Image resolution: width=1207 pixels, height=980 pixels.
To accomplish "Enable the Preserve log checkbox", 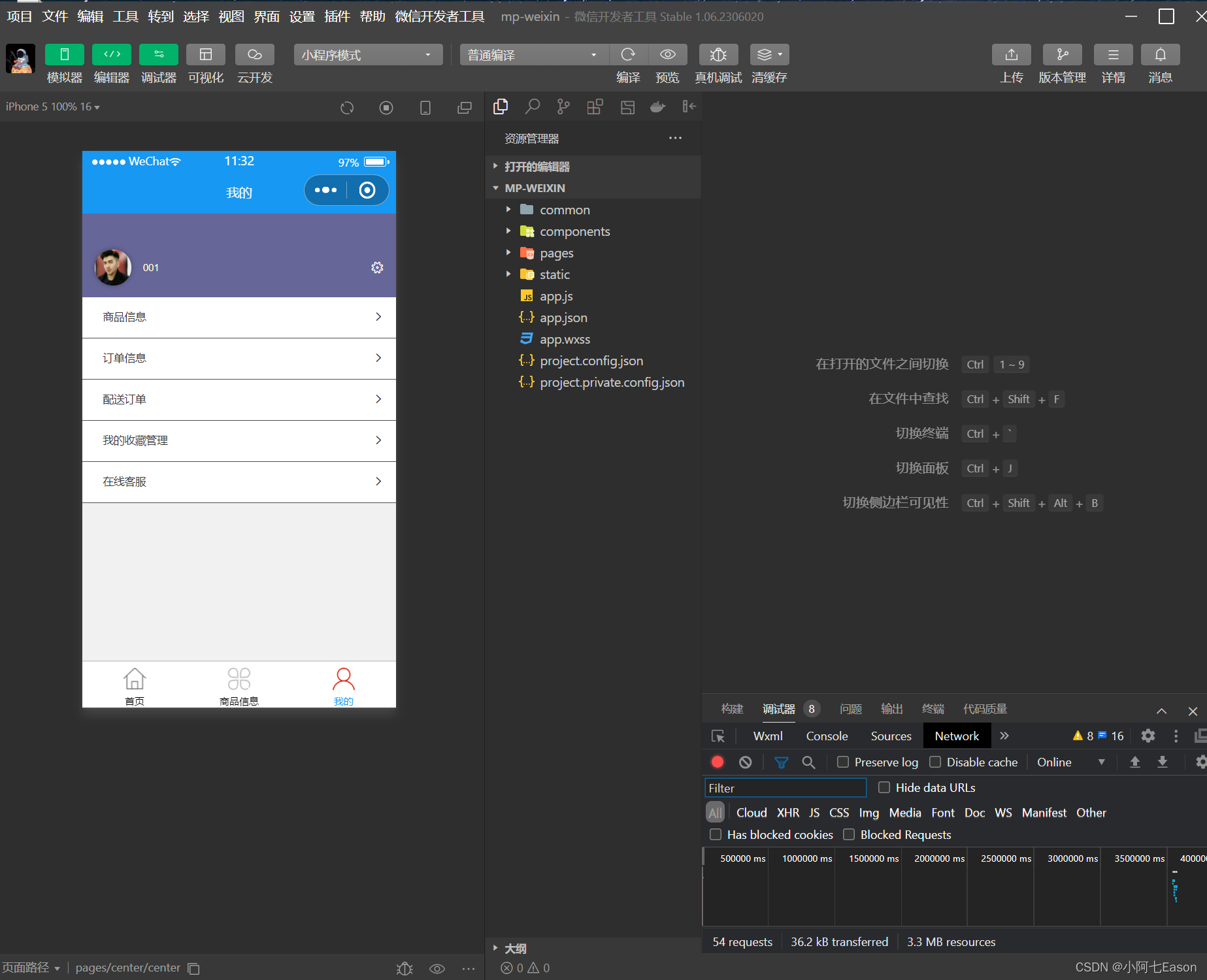I will (x=843, y=762).
